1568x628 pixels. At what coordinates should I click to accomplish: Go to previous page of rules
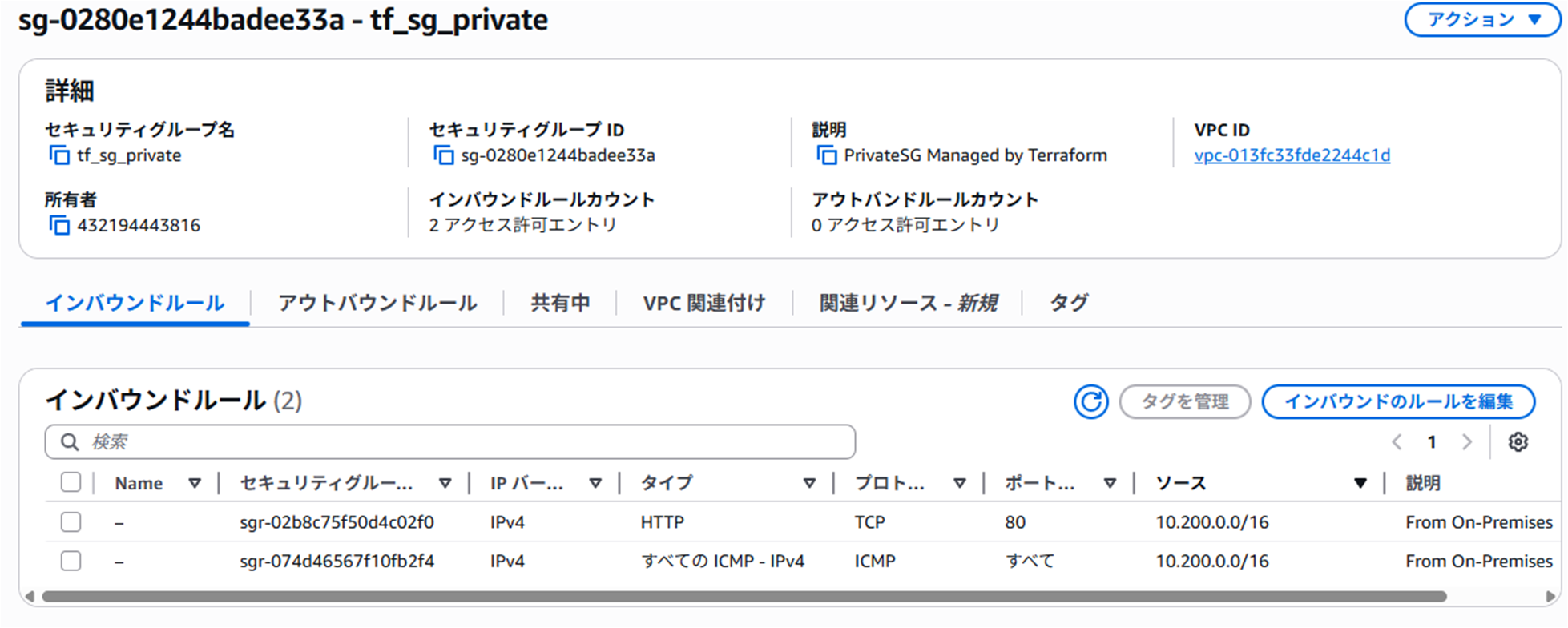1397,442
